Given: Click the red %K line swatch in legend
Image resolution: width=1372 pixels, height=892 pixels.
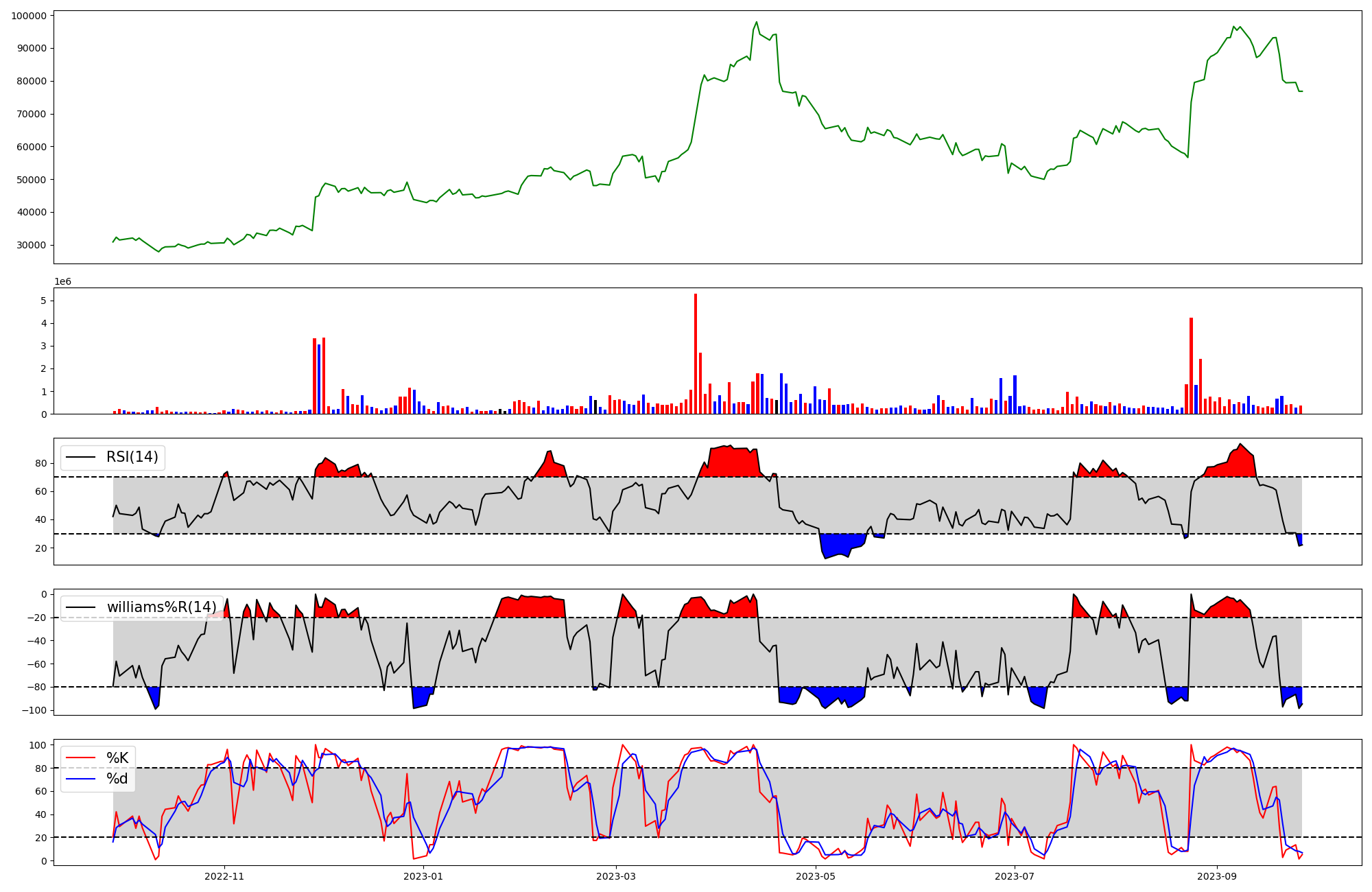Looking at the screenshot, I should [80, 758].
